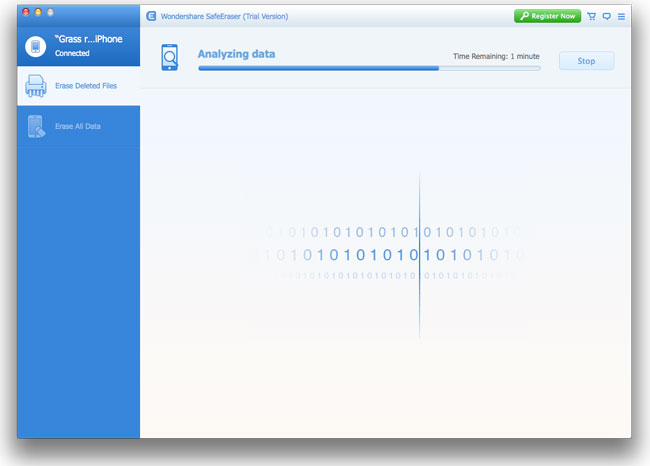The height and width of the screenshot is (466, 650).
Task: Close the window with red button
Action: (26, 12)
